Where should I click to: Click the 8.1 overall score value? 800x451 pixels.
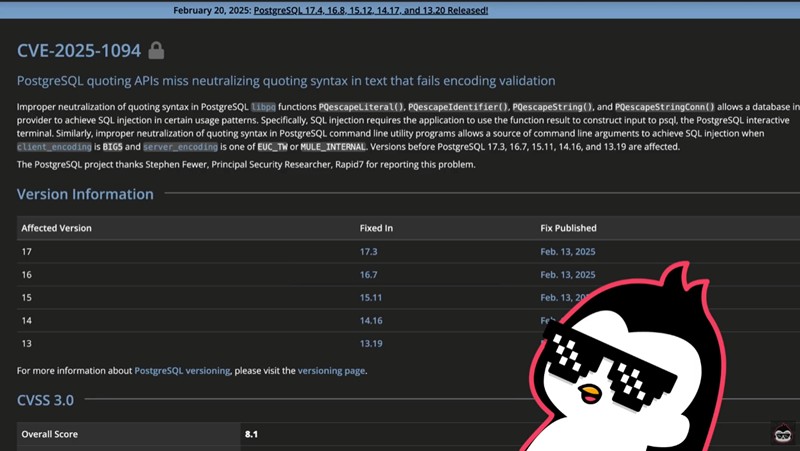point(251,434)
